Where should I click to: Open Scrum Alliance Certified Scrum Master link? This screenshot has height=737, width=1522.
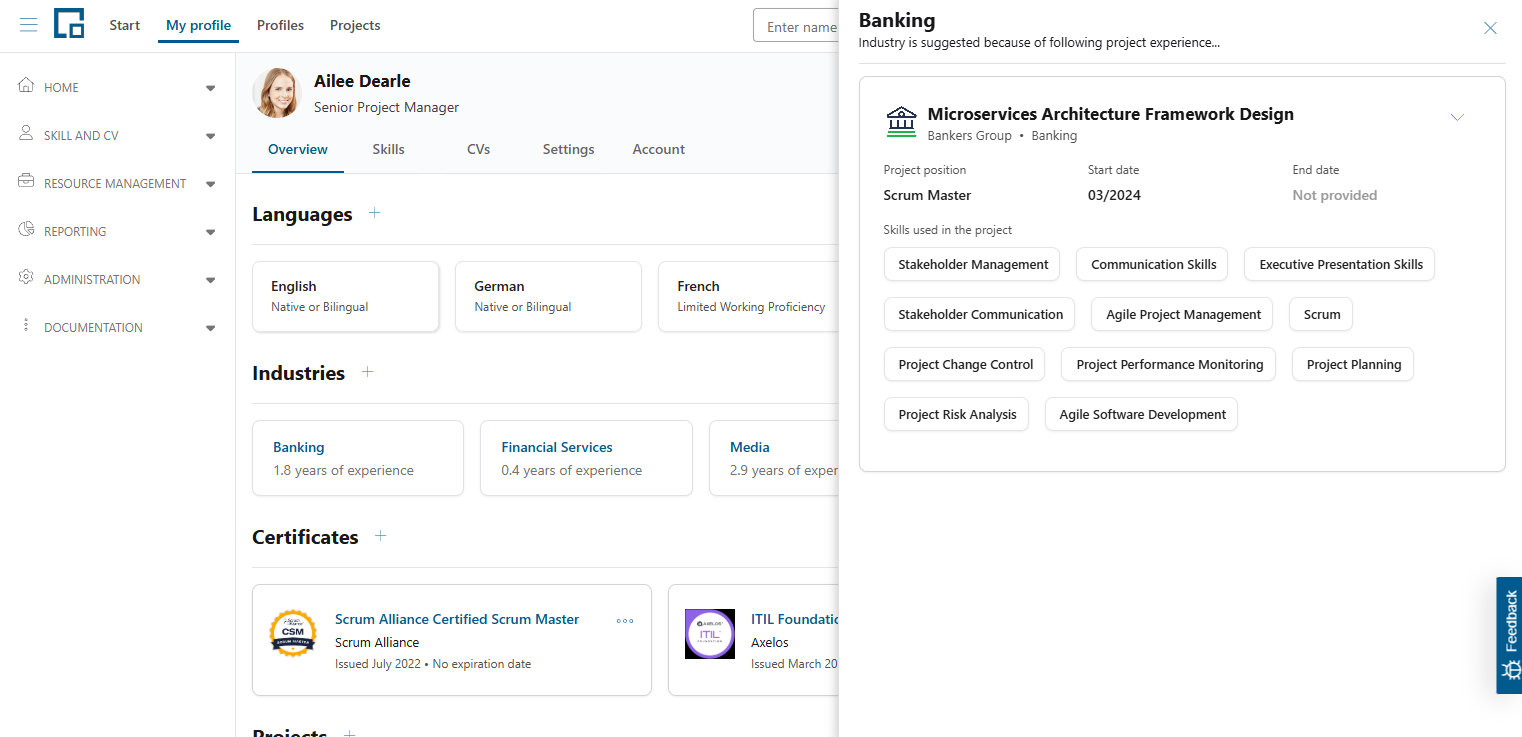coord(457,619)
